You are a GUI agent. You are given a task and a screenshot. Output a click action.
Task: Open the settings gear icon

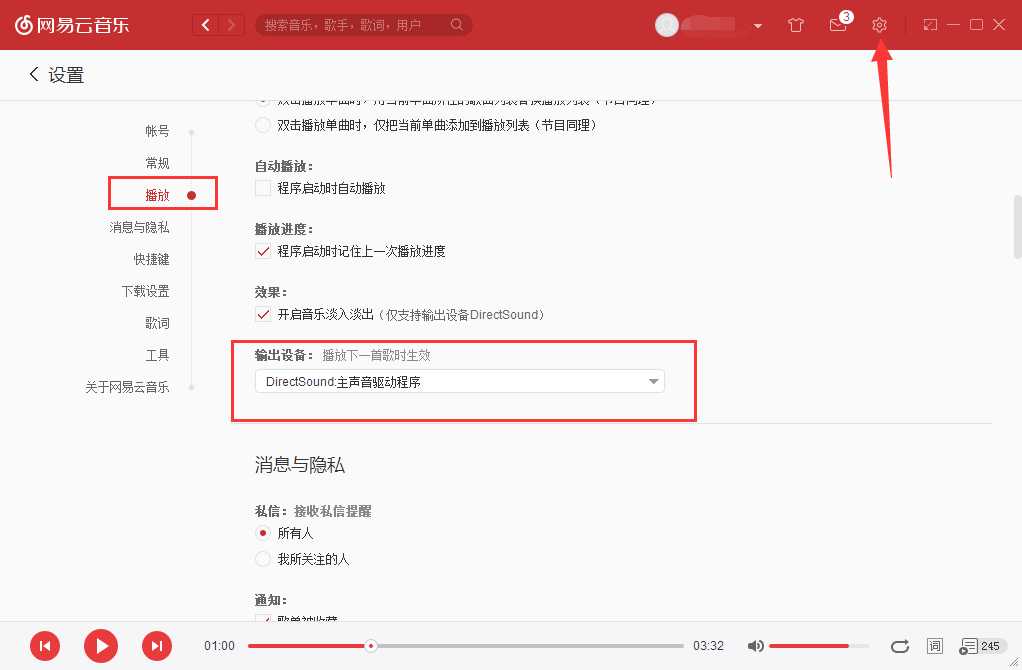pos(879,24)
